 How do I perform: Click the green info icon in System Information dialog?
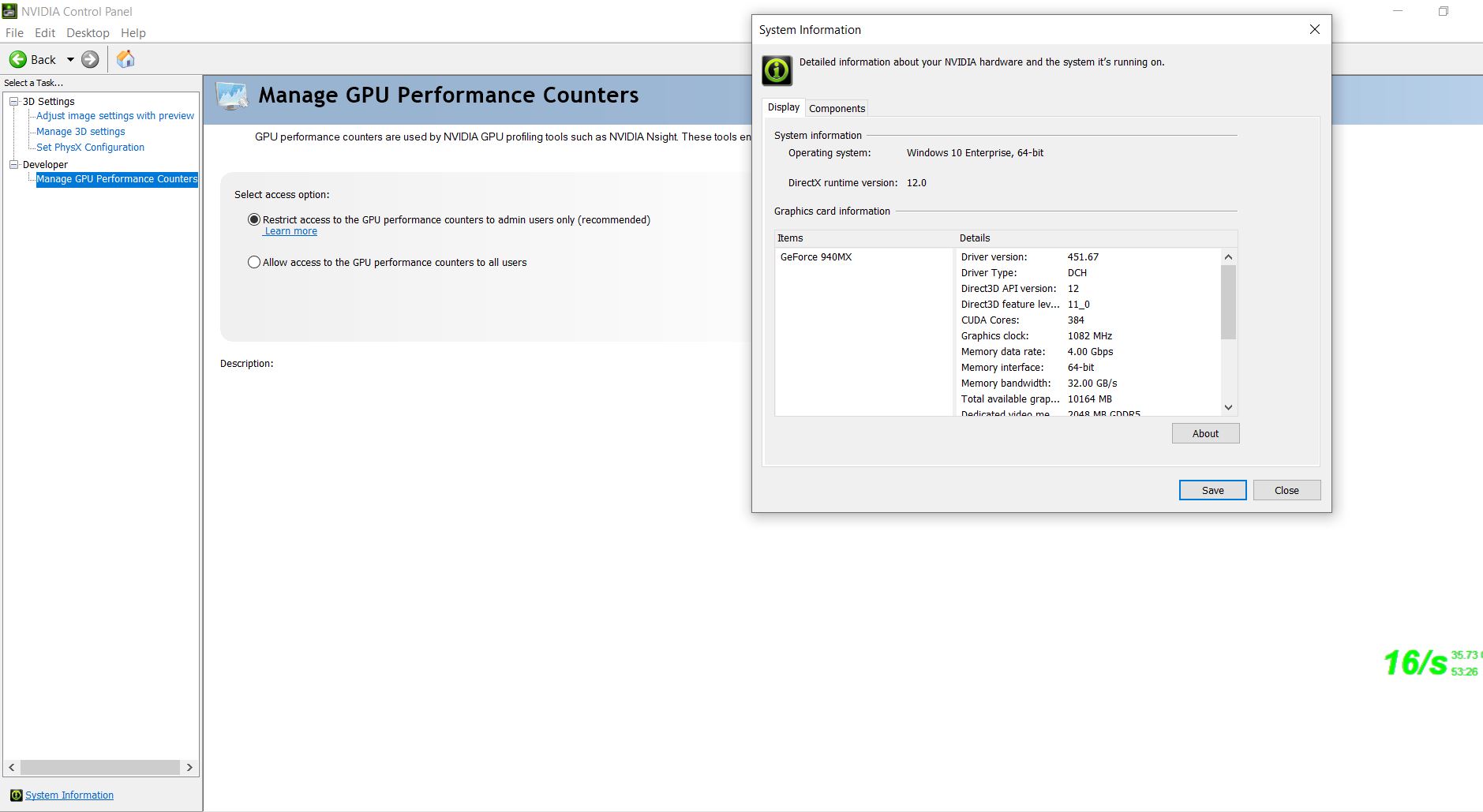click(x=777, y=70)
